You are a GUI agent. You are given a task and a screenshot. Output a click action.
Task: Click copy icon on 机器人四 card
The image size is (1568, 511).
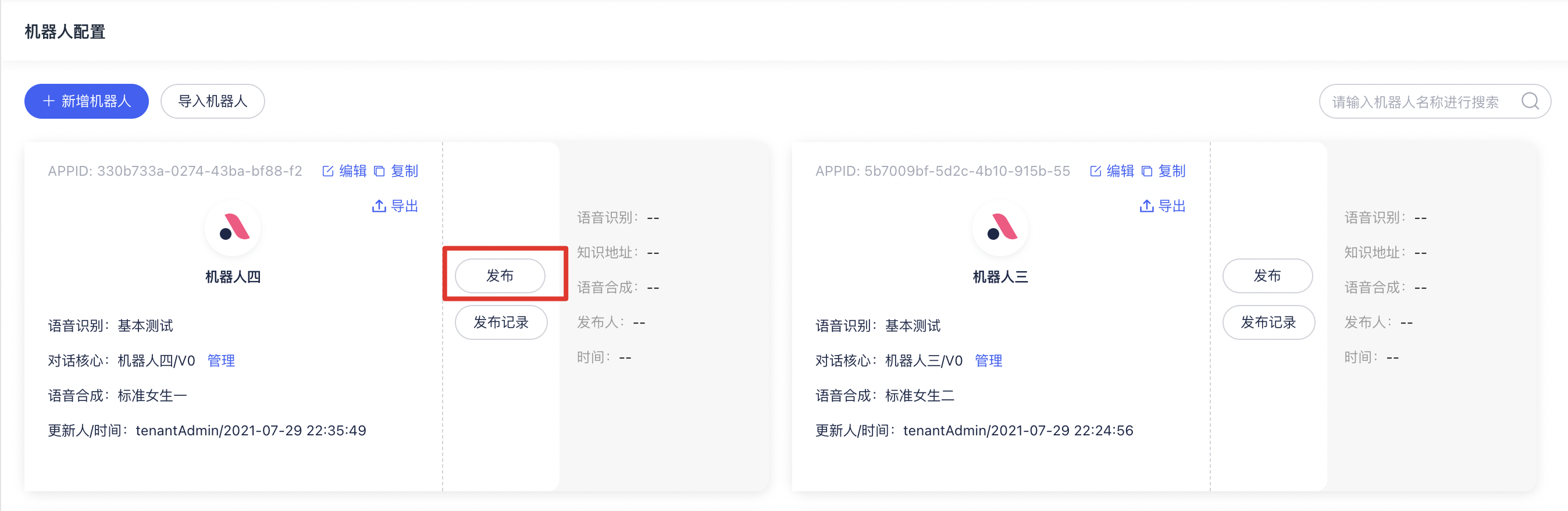click(379, 171)
